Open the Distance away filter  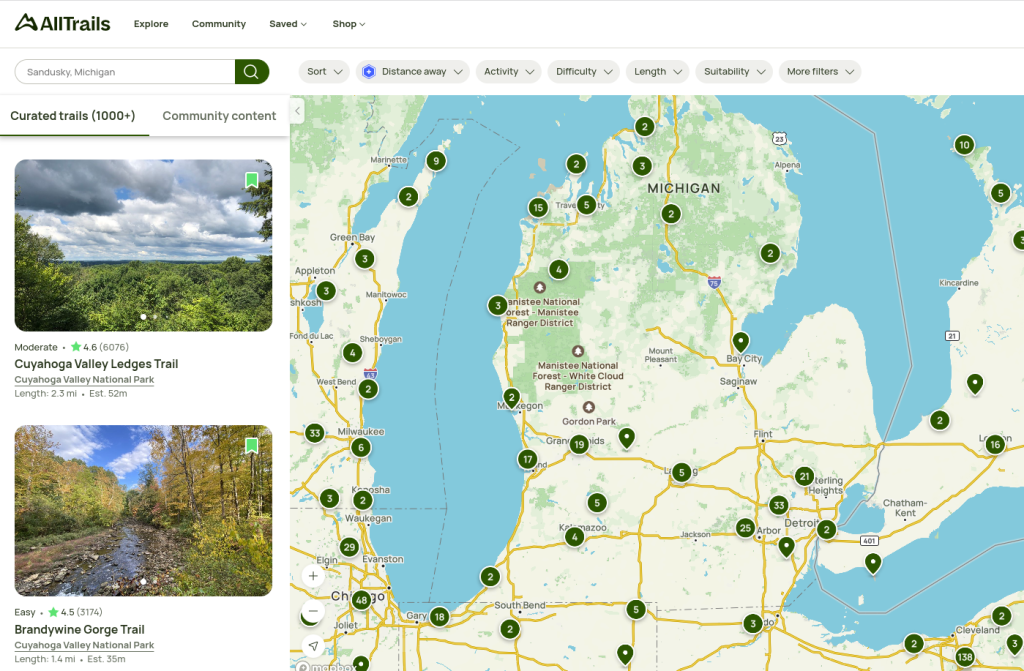413,72
